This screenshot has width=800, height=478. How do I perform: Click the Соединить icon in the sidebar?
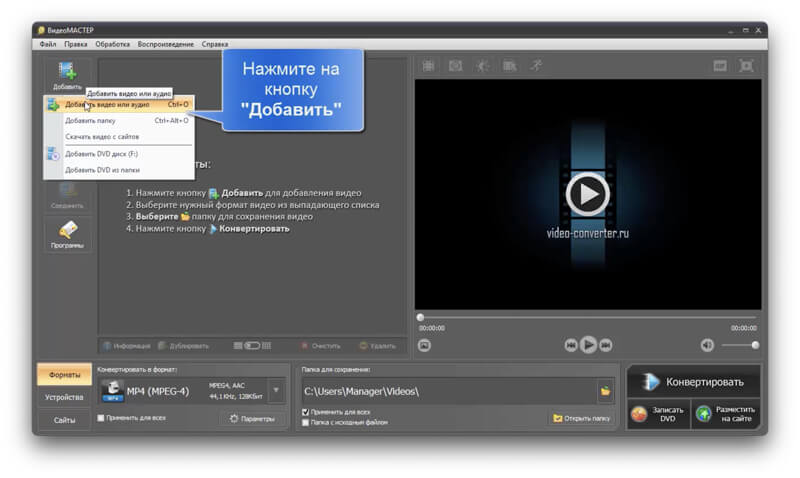point(67,196)
